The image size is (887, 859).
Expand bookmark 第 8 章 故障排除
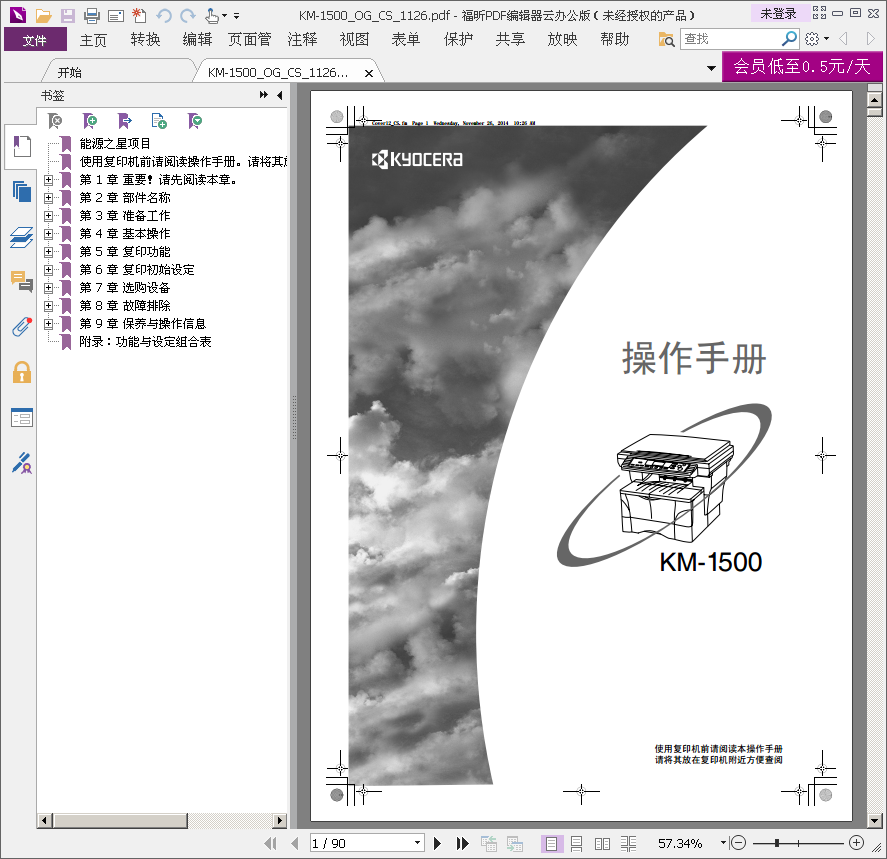[49, 306]
